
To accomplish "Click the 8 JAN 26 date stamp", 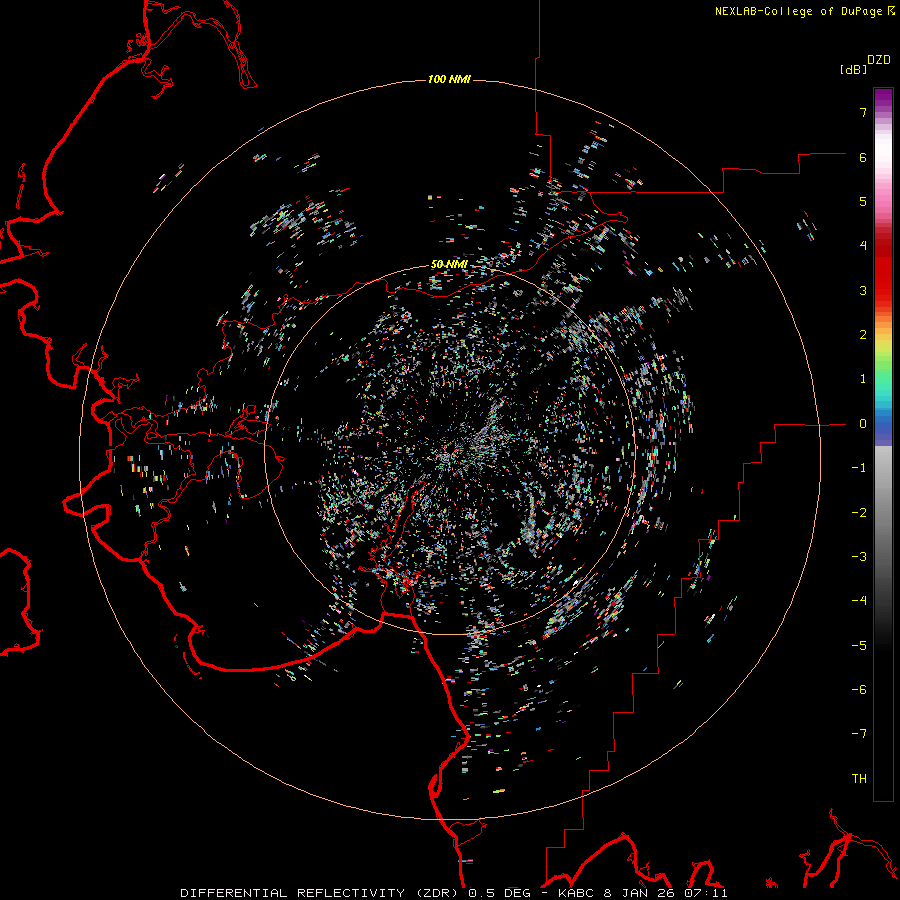I will pos(639,893).
